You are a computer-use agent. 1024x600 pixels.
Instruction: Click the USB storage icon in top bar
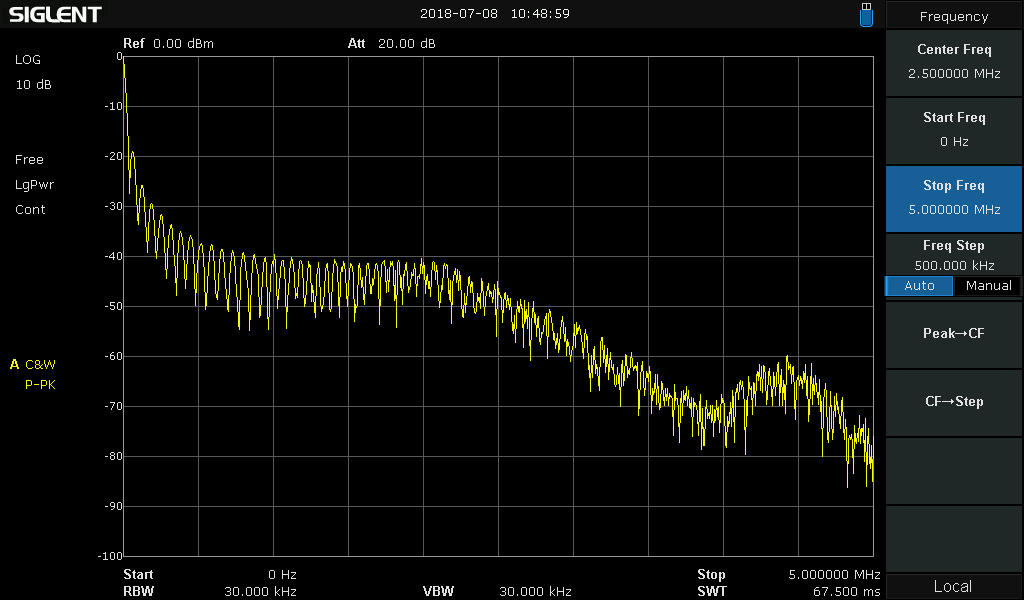866,14
